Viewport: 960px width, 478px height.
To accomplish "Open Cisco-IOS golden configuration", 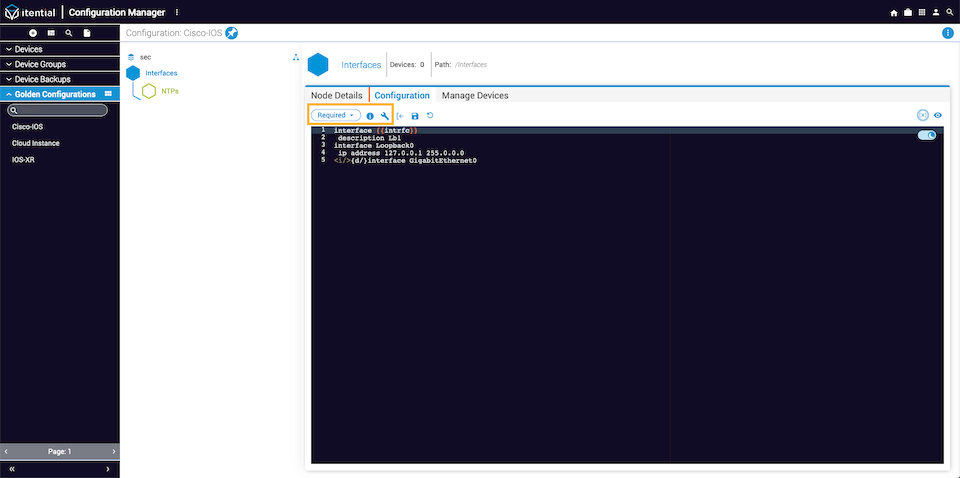I will click(28, 127).
